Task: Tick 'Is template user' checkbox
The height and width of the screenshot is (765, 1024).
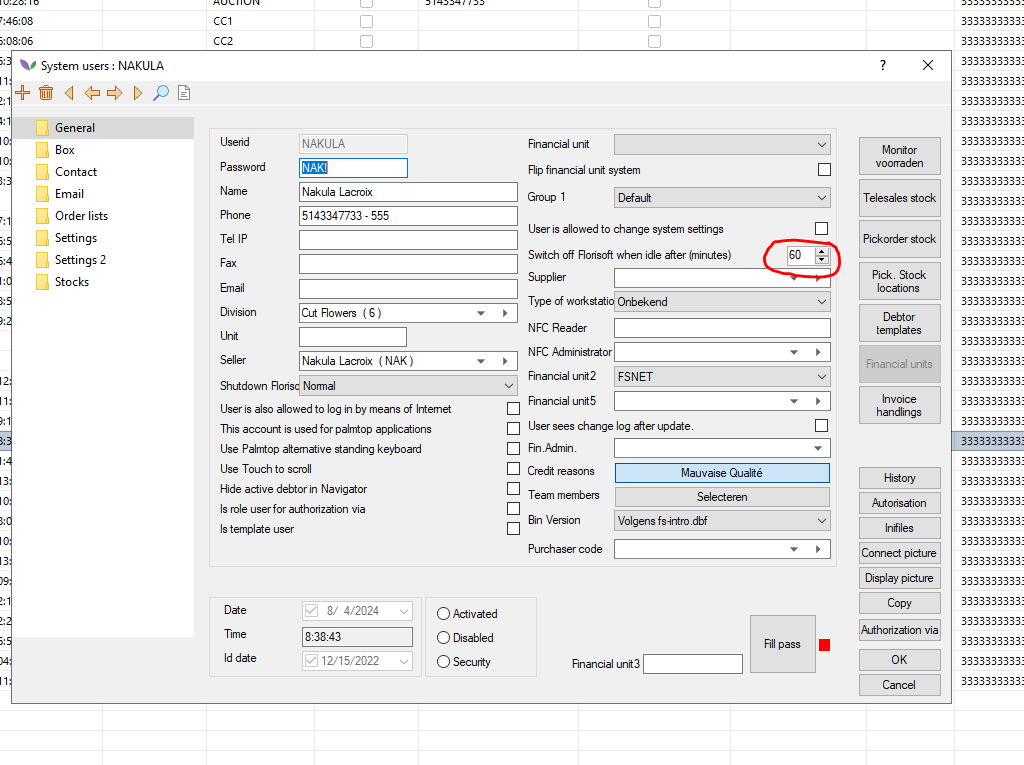Action: pyautogui.click(x=513, y=529)
